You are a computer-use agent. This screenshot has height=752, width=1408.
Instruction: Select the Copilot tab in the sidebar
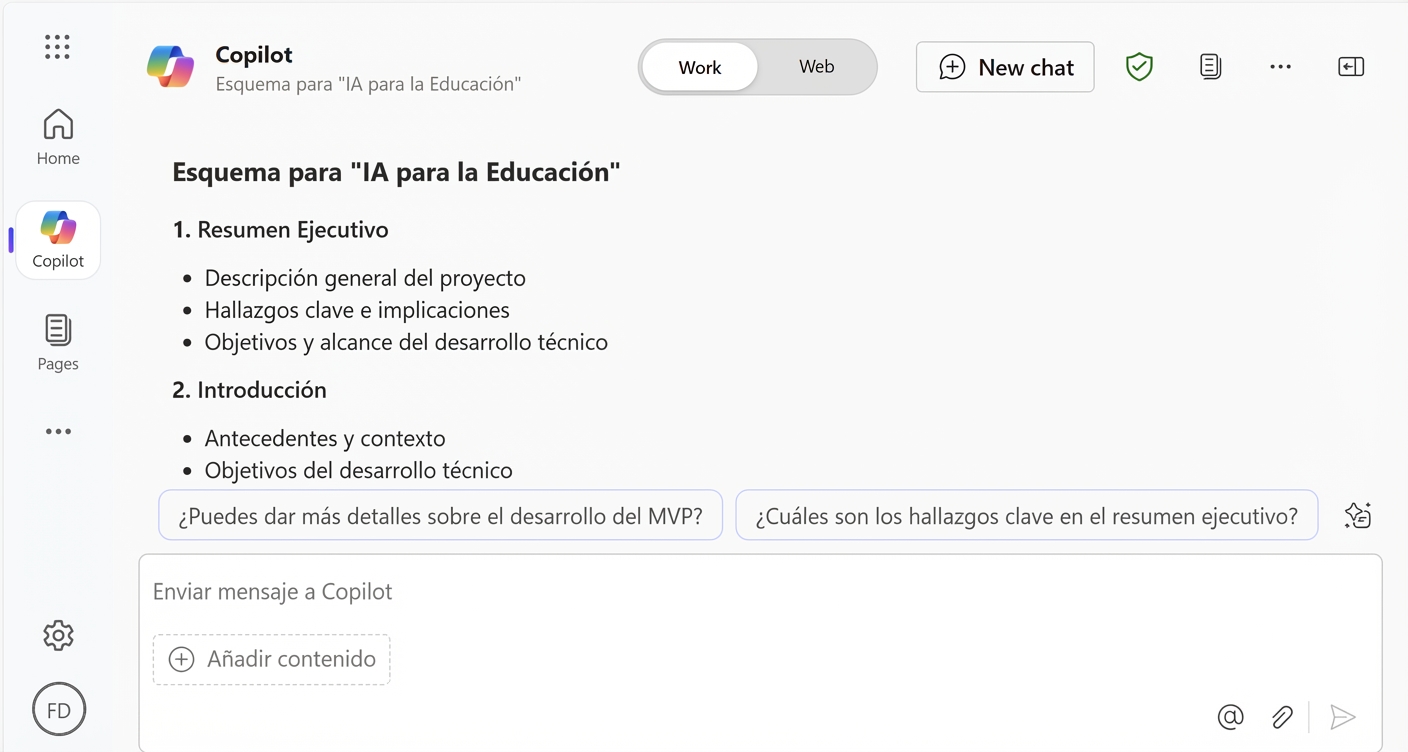[57, 239]
